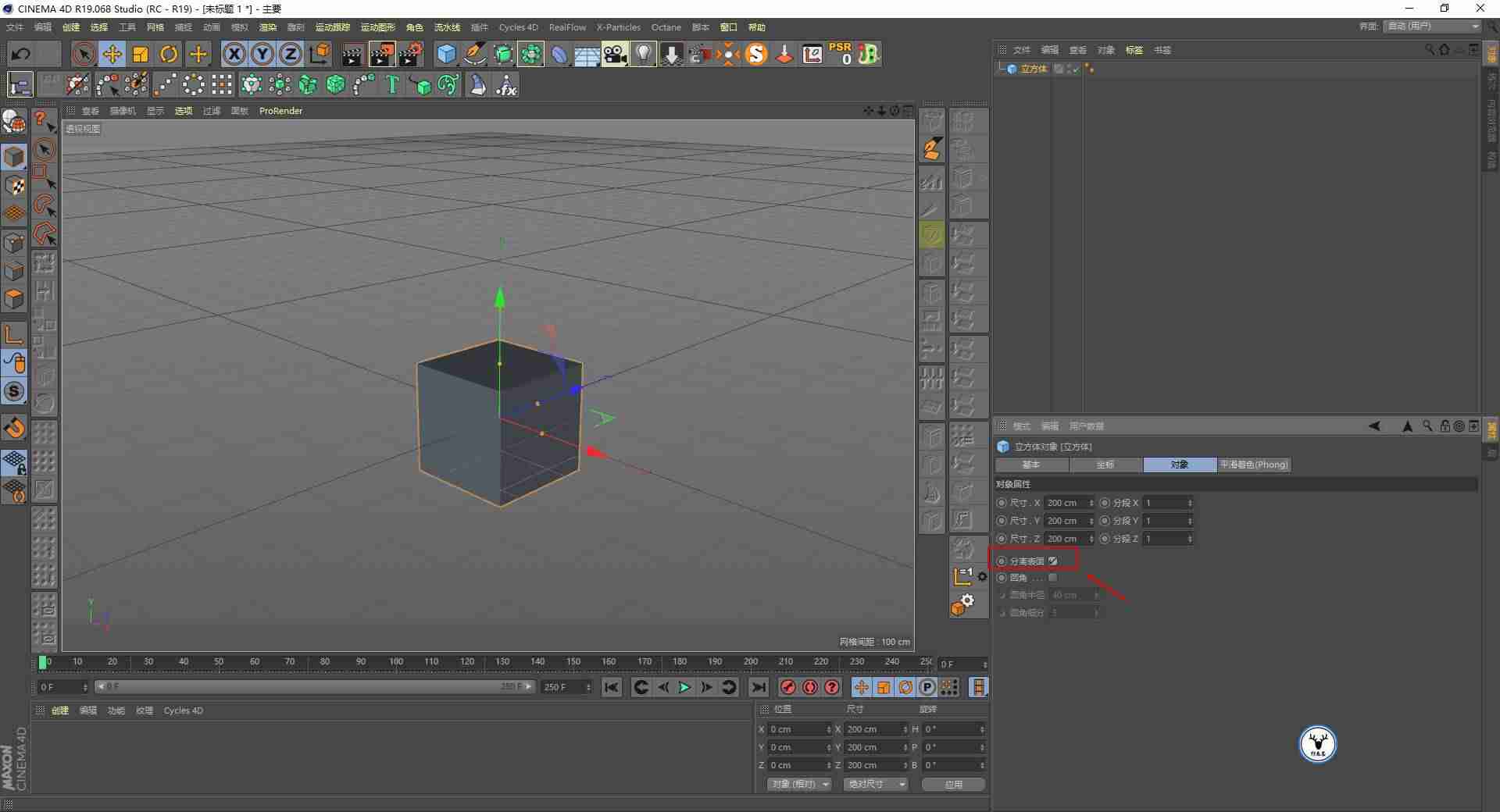
Task: Click the coordinate system icon beside Z
Action: 320,54
